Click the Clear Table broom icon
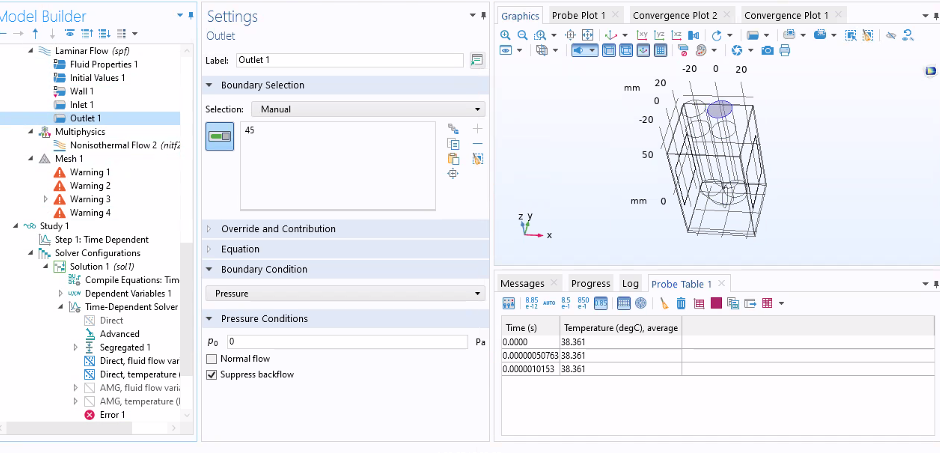The image size is (940, 453). pos(664,303)
